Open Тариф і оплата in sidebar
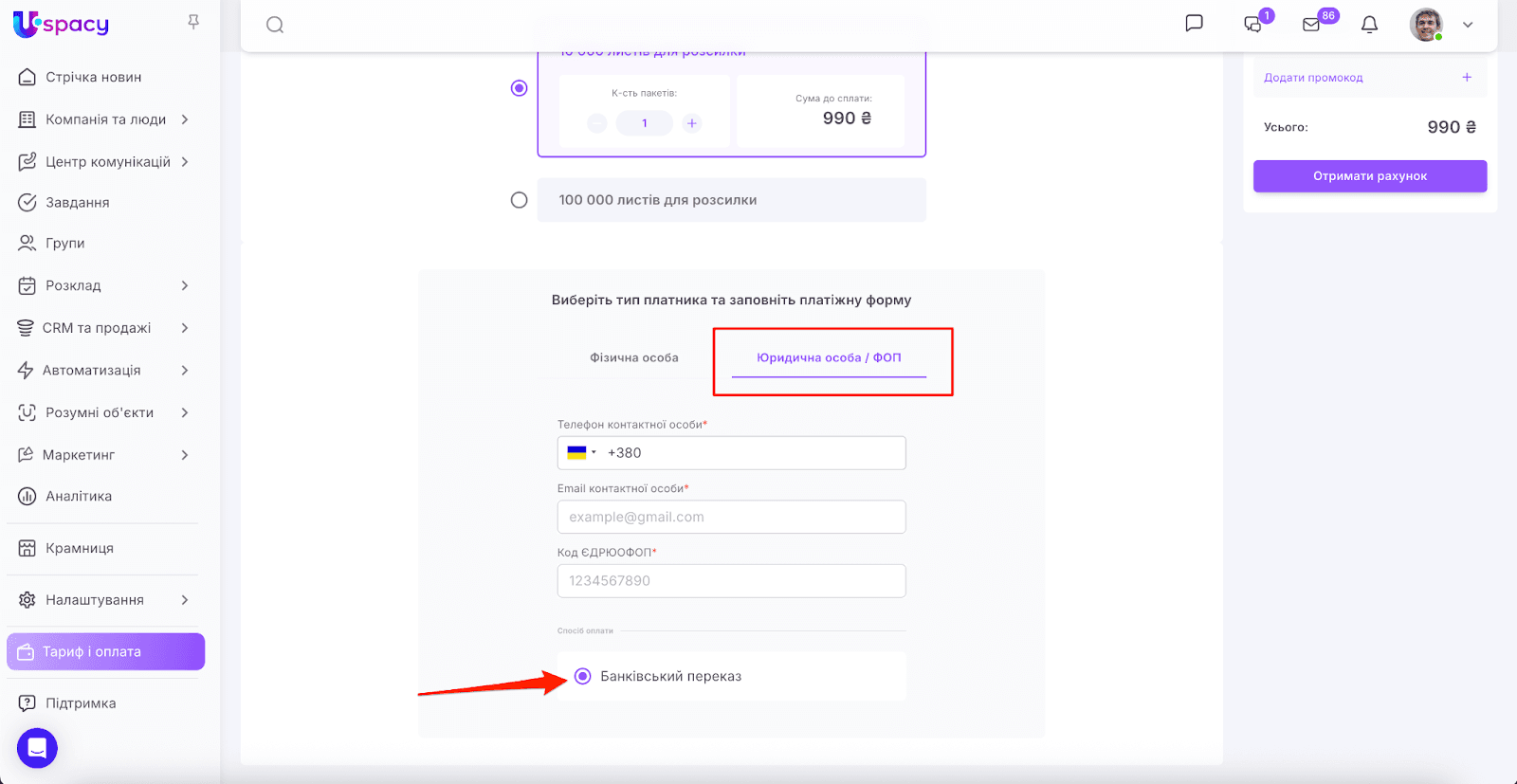 [105, 651]
